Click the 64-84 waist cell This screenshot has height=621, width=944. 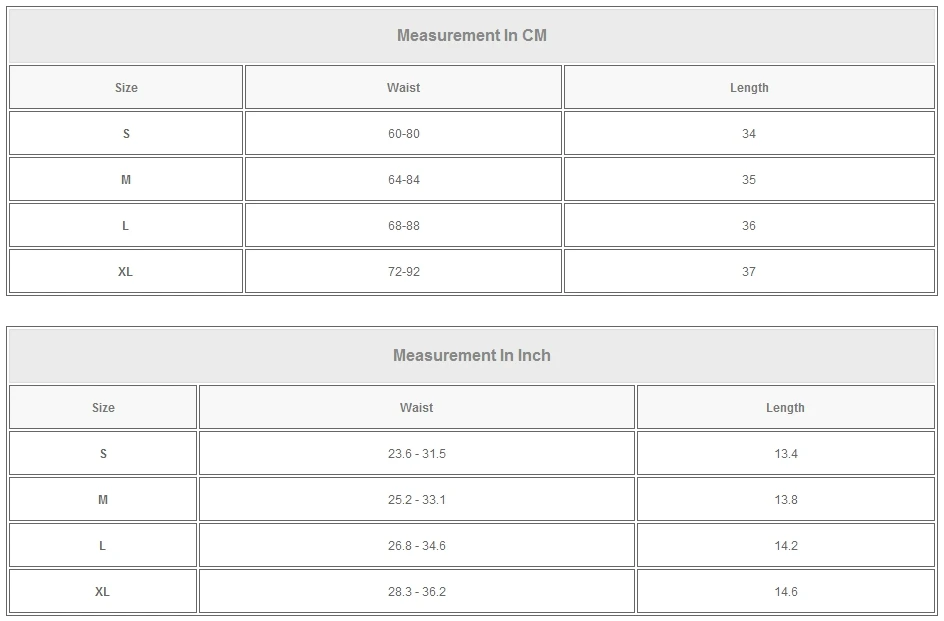[403, 180]
